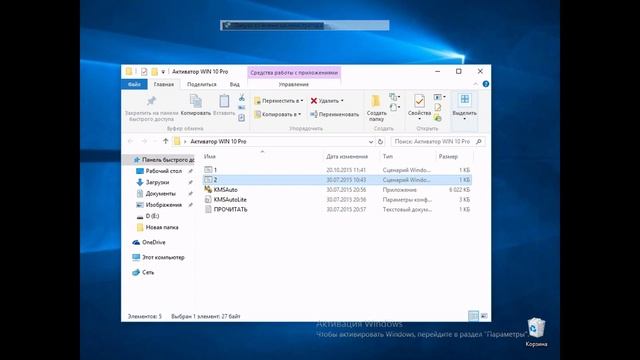Click the Forward navigation arrow

point(144,141)
